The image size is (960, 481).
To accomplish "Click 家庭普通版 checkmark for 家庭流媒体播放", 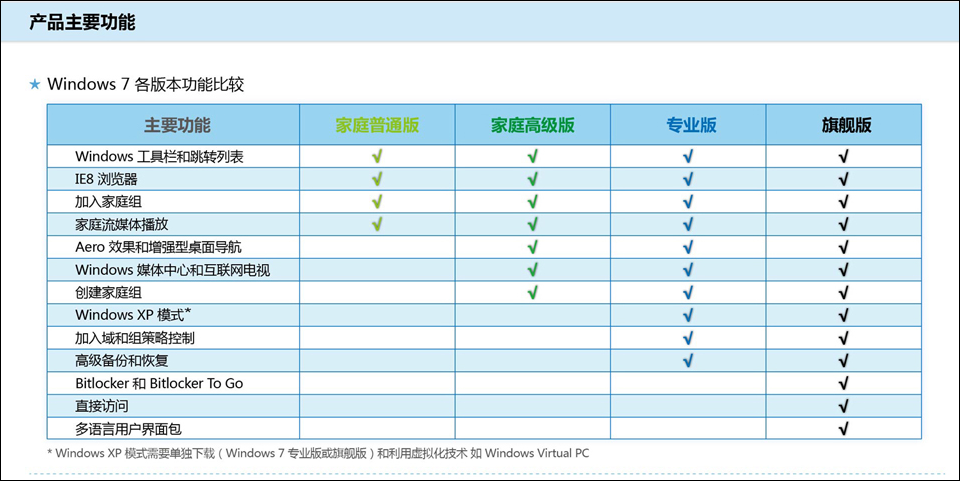I will click(377, 224).
